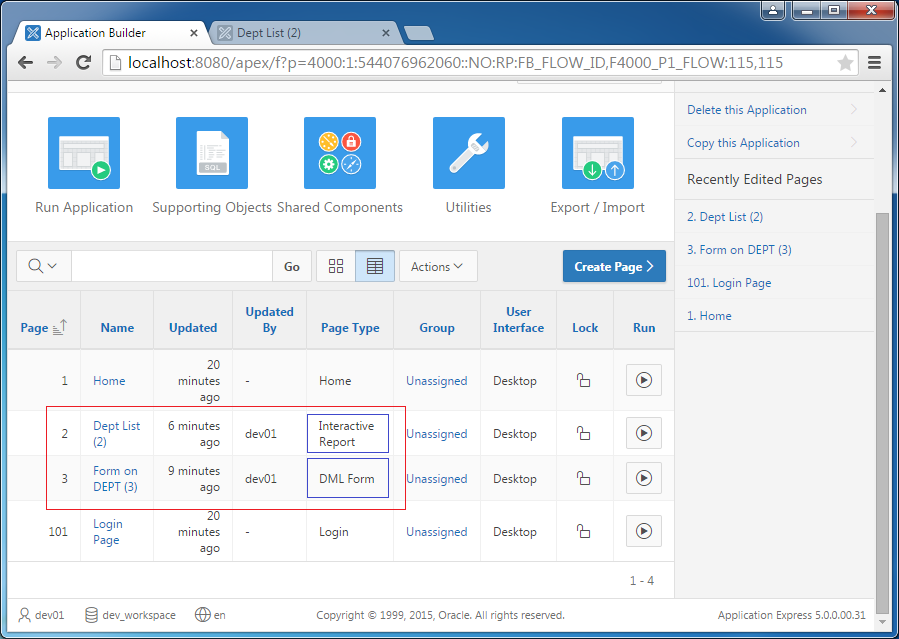Click the Updated column header
Image resolution: width=899 pixels, height=639 pixels.
pyautogui.click(x=193, y=328)
